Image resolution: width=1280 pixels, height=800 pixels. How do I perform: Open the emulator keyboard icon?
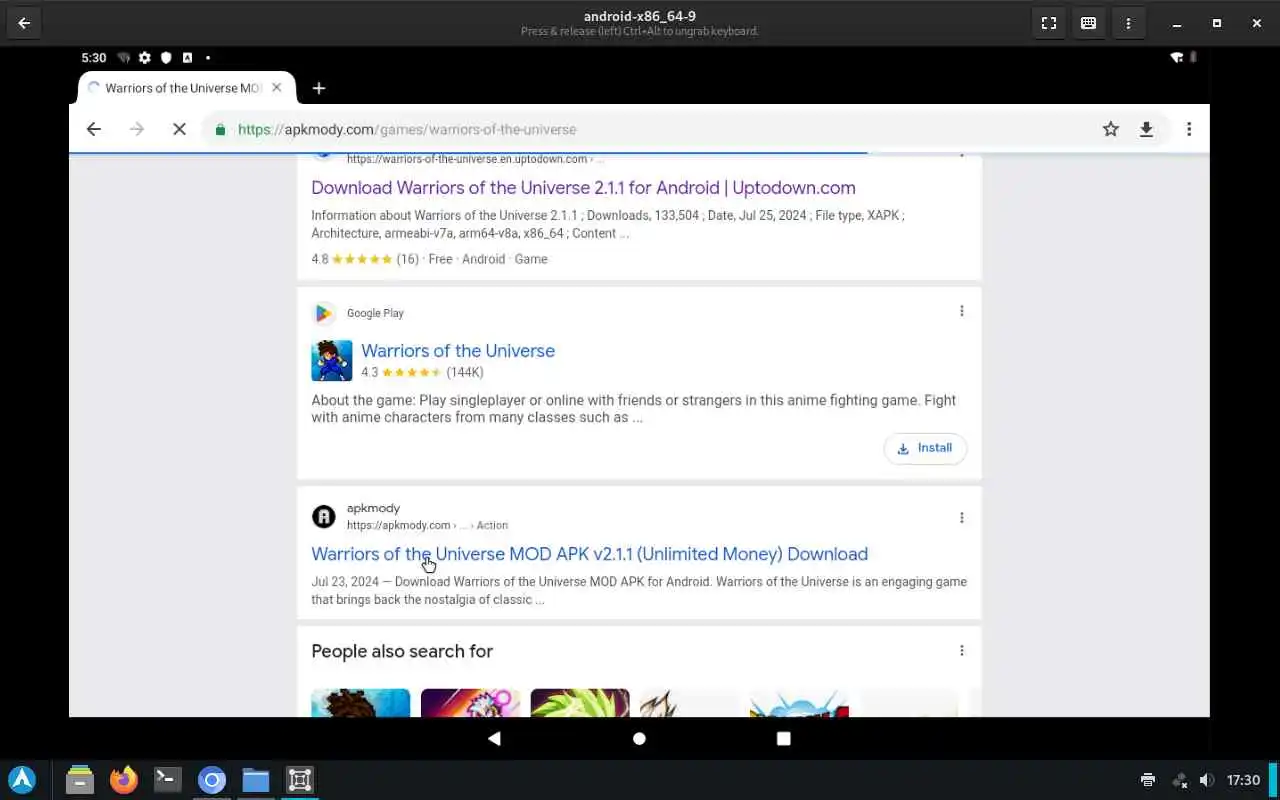1089,23
